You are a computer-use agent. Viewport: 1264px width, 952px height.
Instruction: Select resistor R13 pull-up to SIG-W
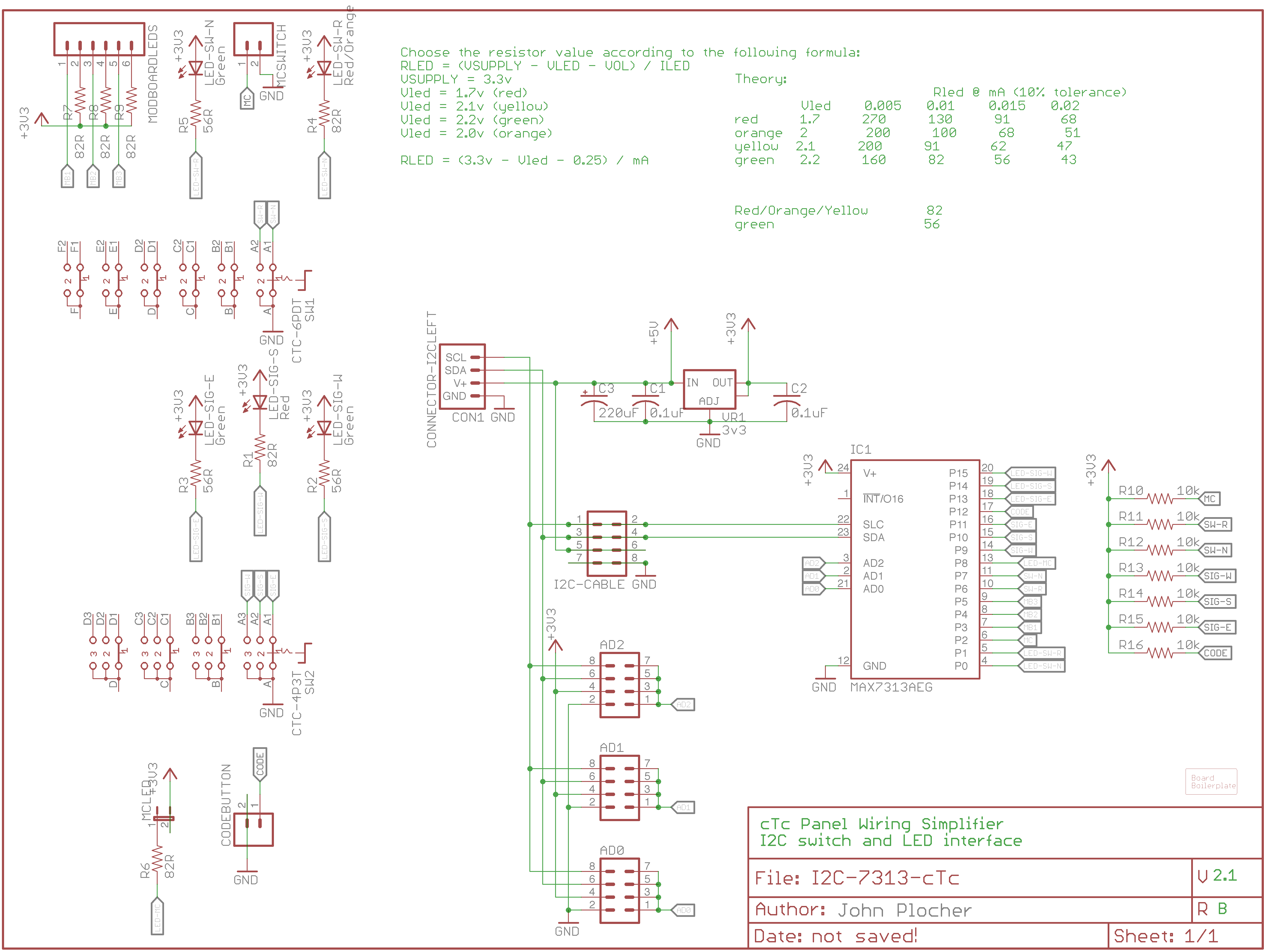[1160, 576]
